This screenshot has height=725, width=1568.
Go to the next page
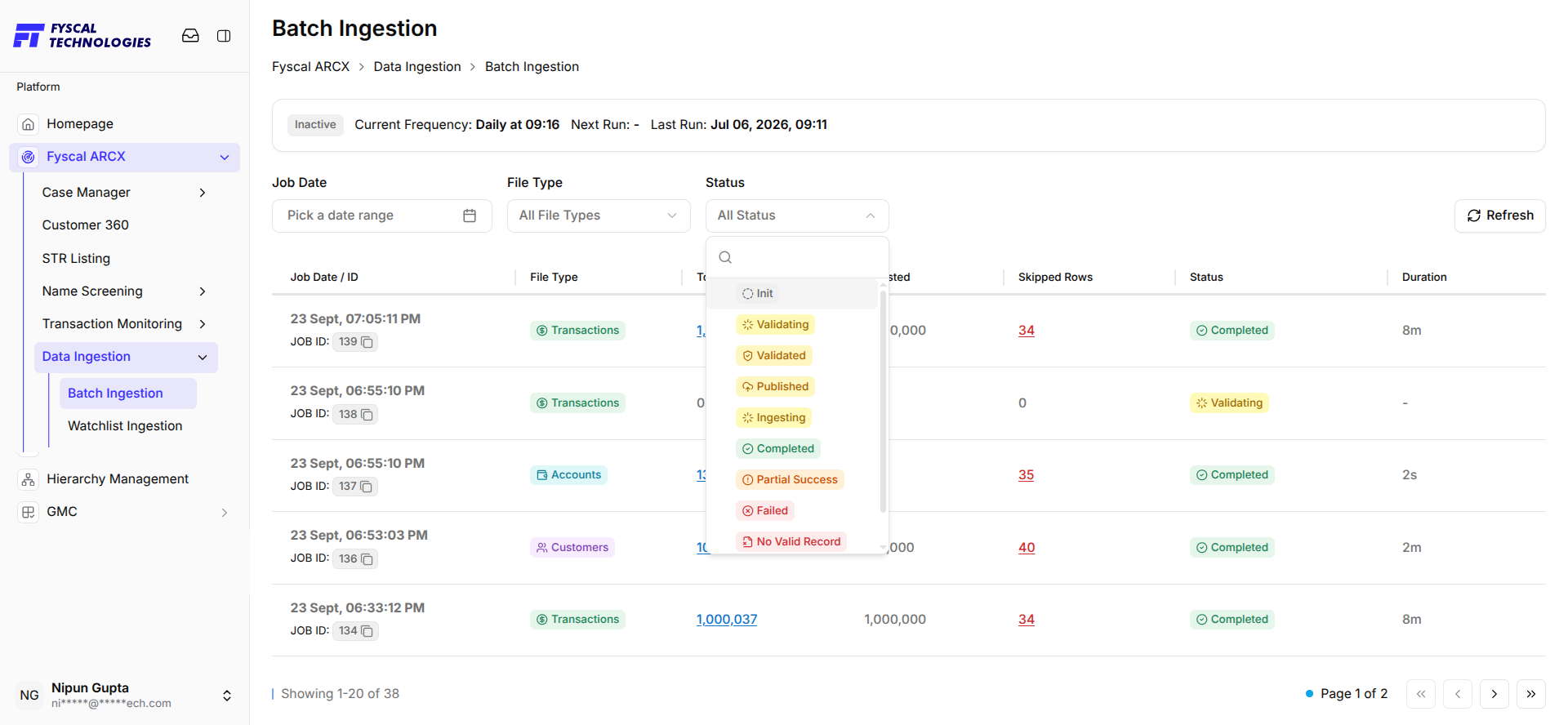(1494, 694)
